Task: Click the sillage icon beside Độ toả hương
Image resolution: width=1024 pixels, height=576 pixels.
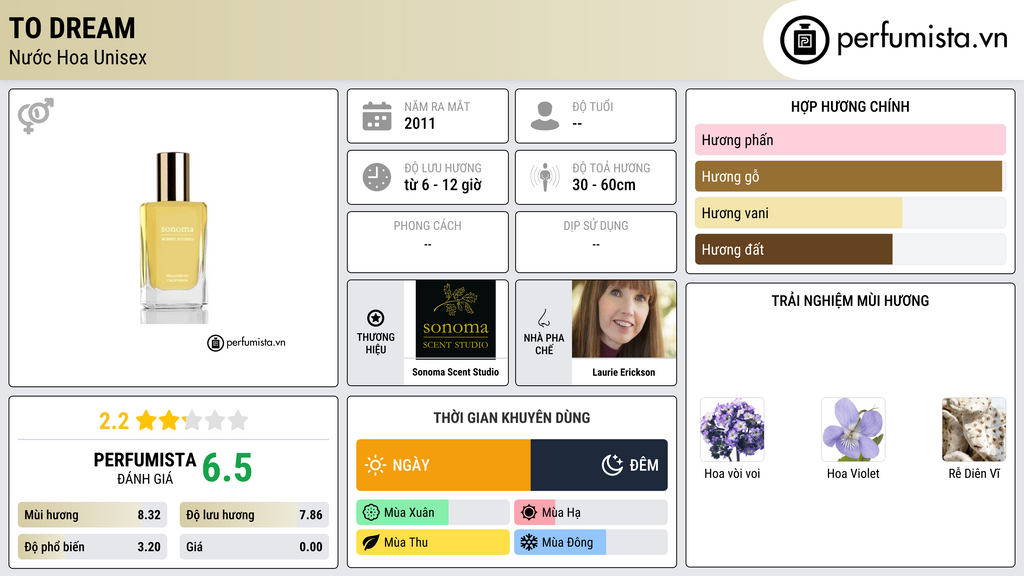Action: click(x=545, y=177)
